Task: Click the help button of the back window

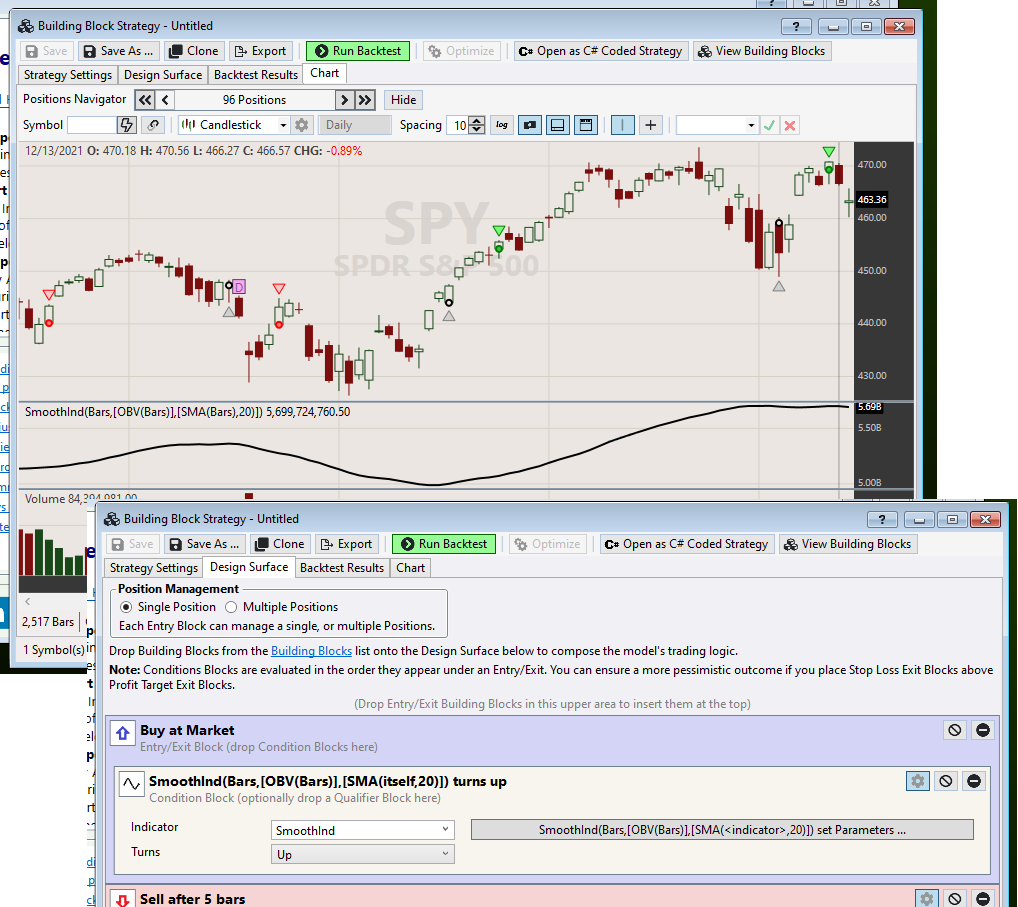Action: (x=796, y=27)
